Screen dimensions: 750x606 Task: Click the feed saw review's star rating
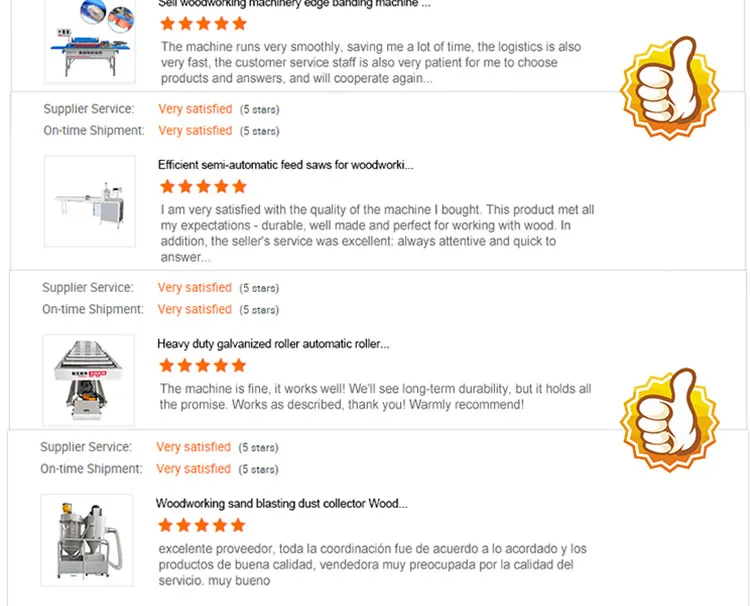[x=203, y=186]
